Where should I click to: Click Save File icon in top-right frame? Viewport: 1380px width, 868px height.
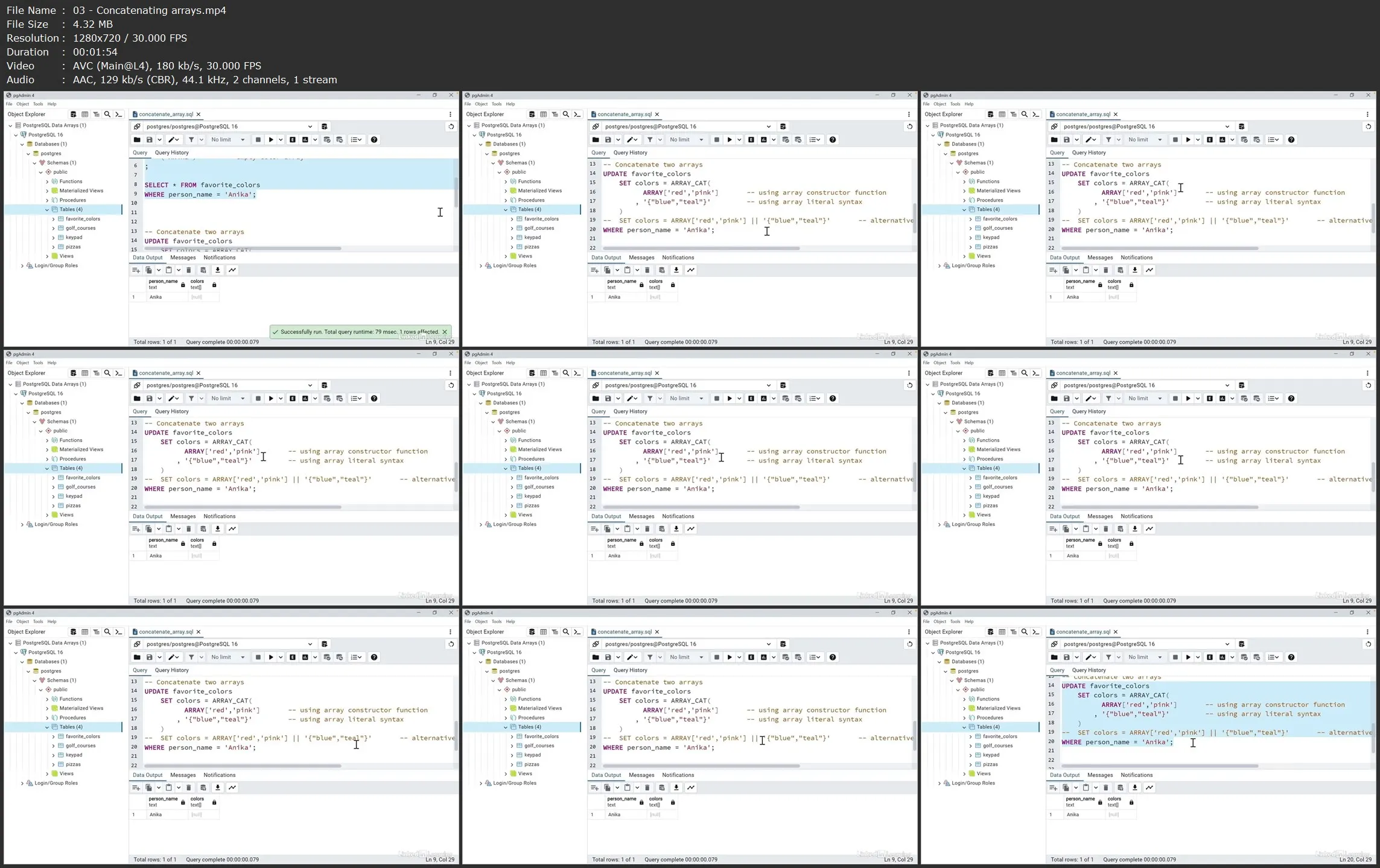tap(1067, 140)
